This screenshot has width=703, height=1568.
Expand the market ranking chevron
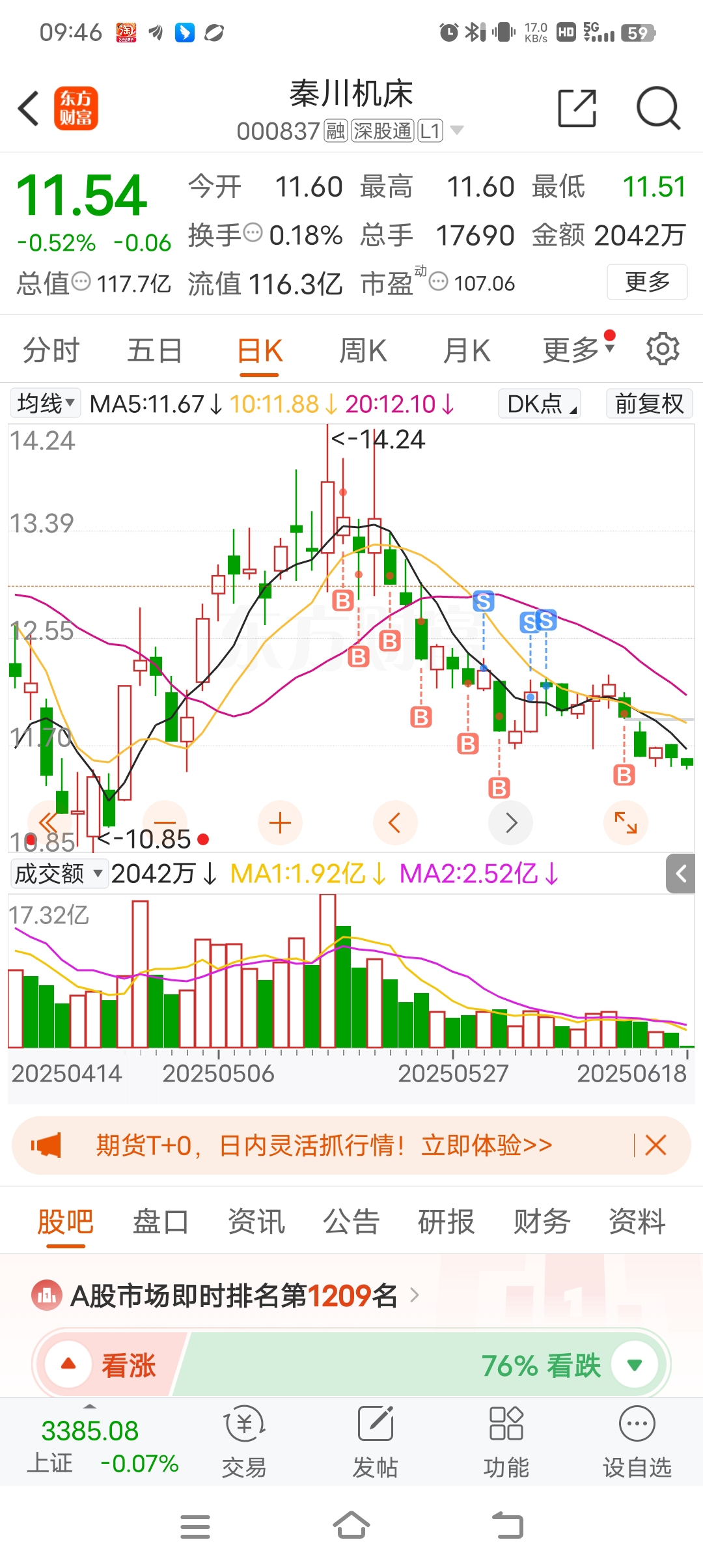tap(415, 1296)
